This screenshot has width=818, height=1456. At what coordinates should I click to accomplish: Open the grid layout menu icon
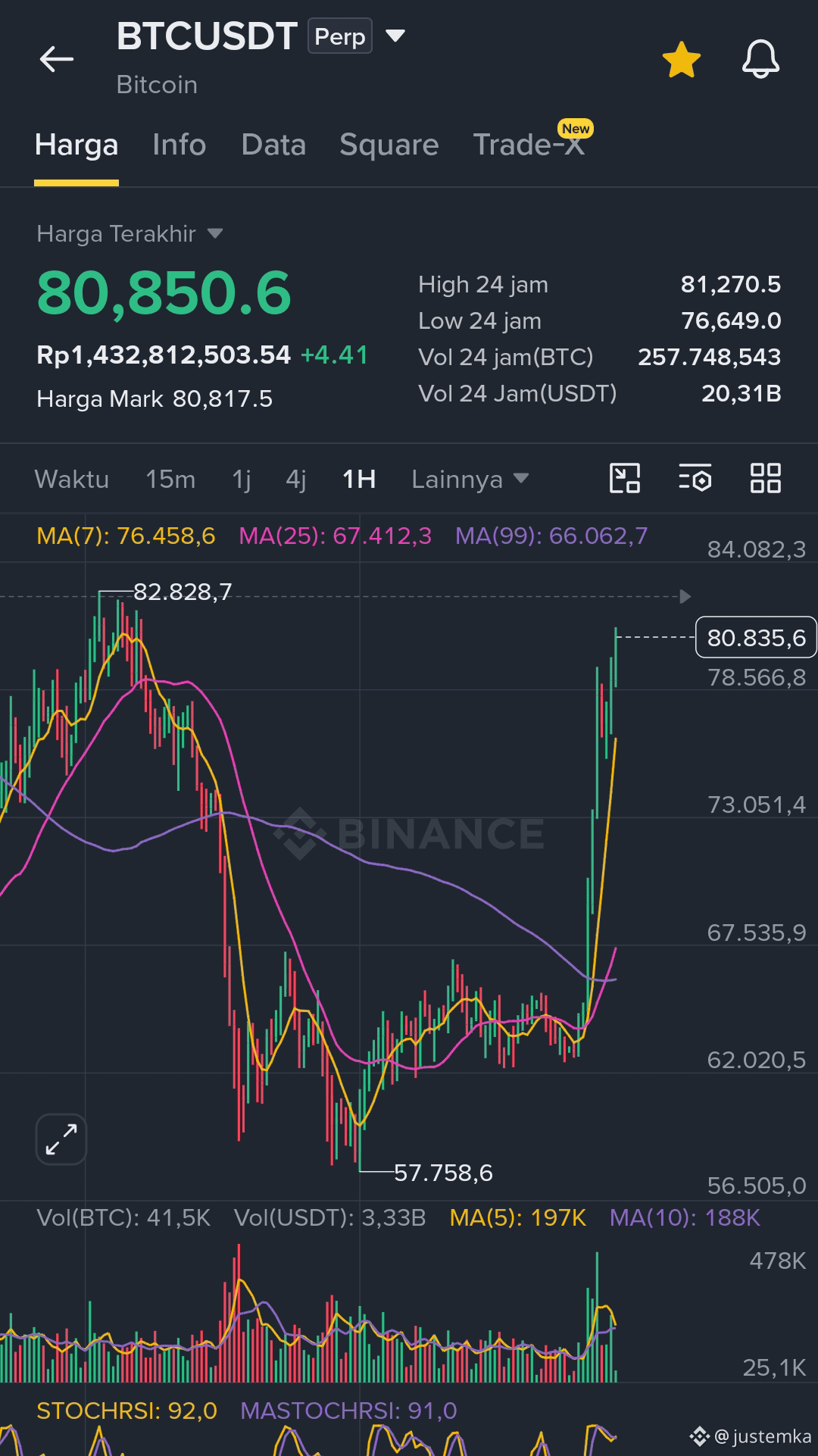[765, 478]
